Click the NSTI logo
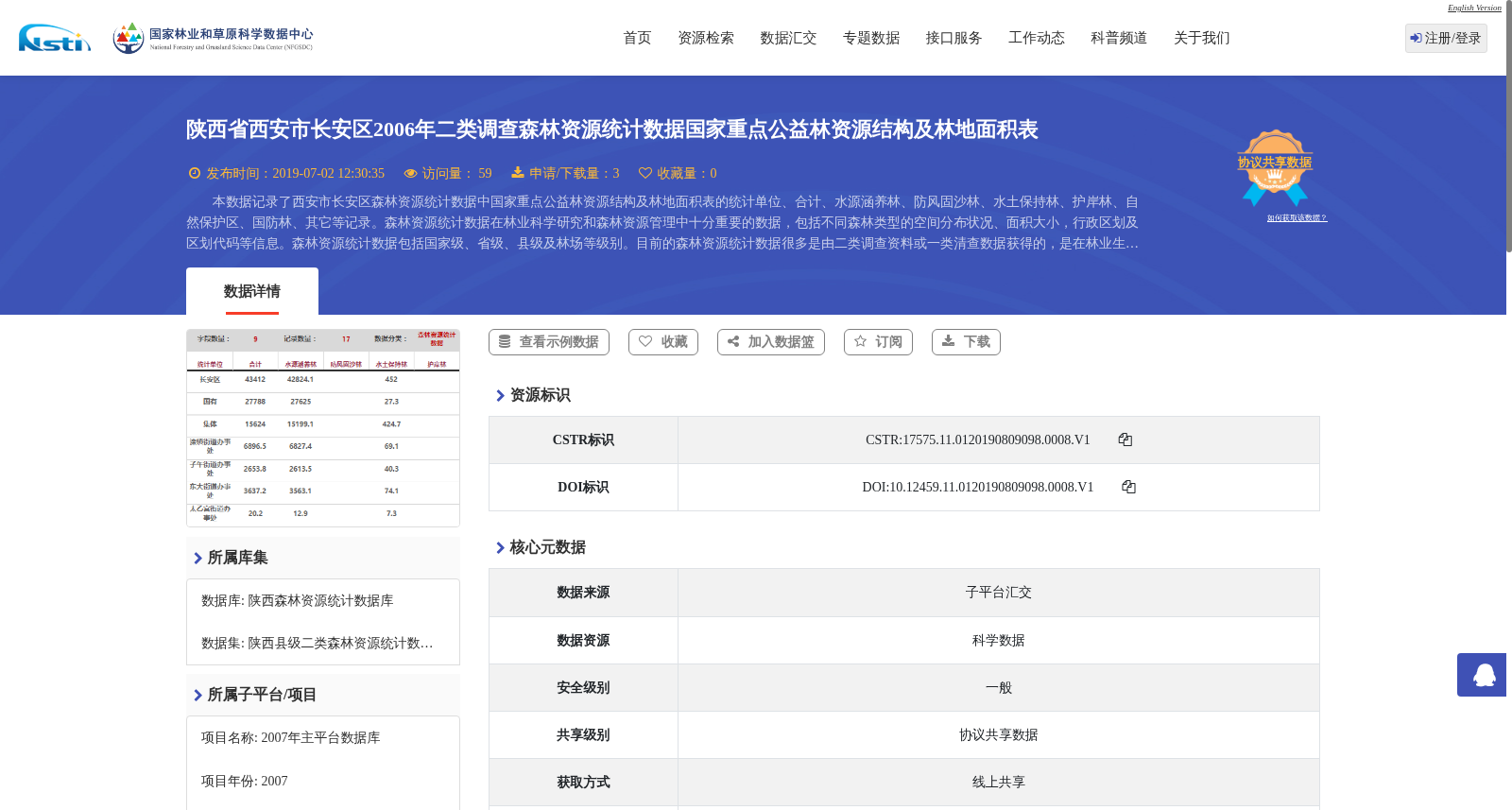This screenshot has width=1512, height=810. [x=55, y=38]
